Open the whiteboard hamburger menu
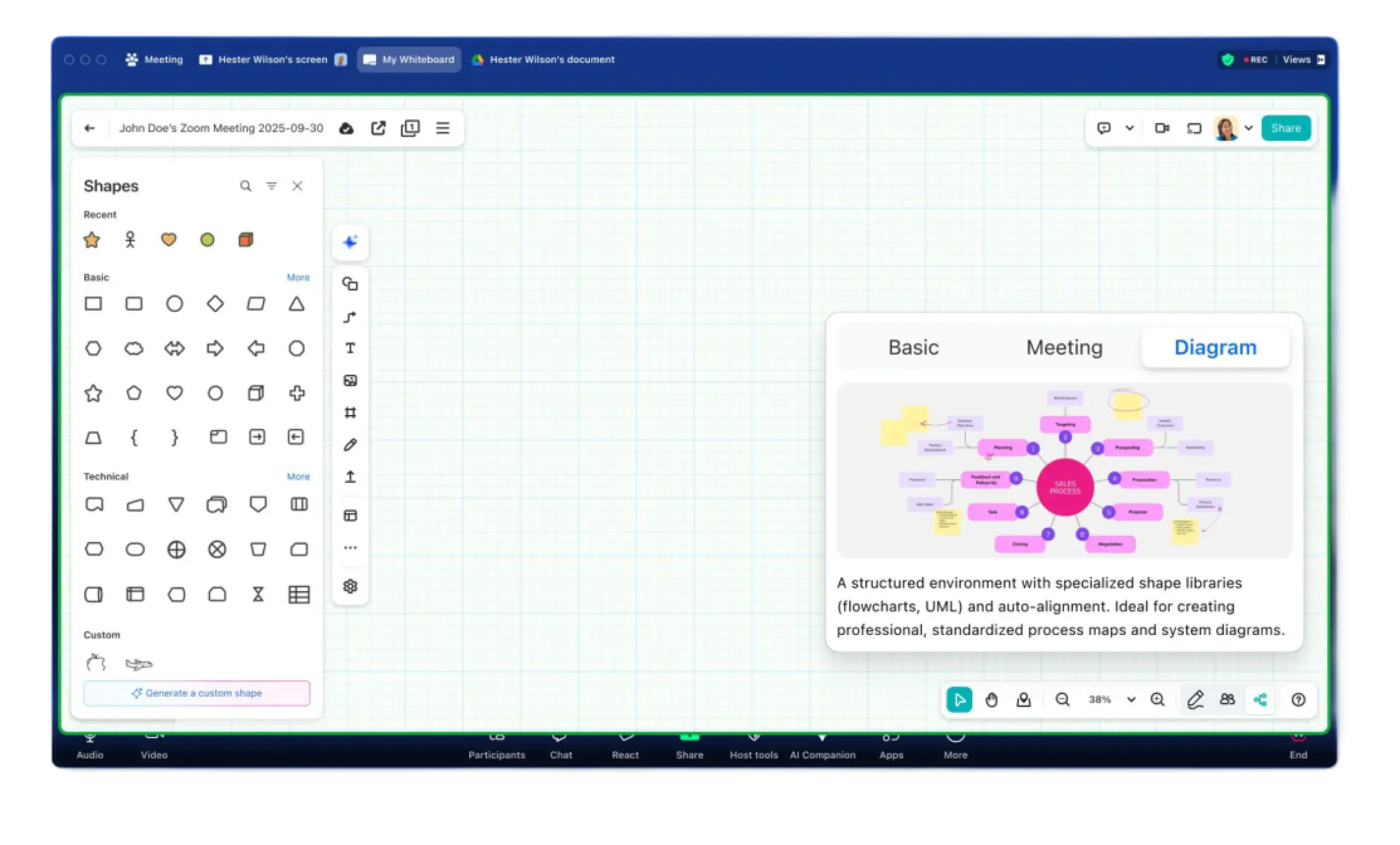 pos(443,128)
